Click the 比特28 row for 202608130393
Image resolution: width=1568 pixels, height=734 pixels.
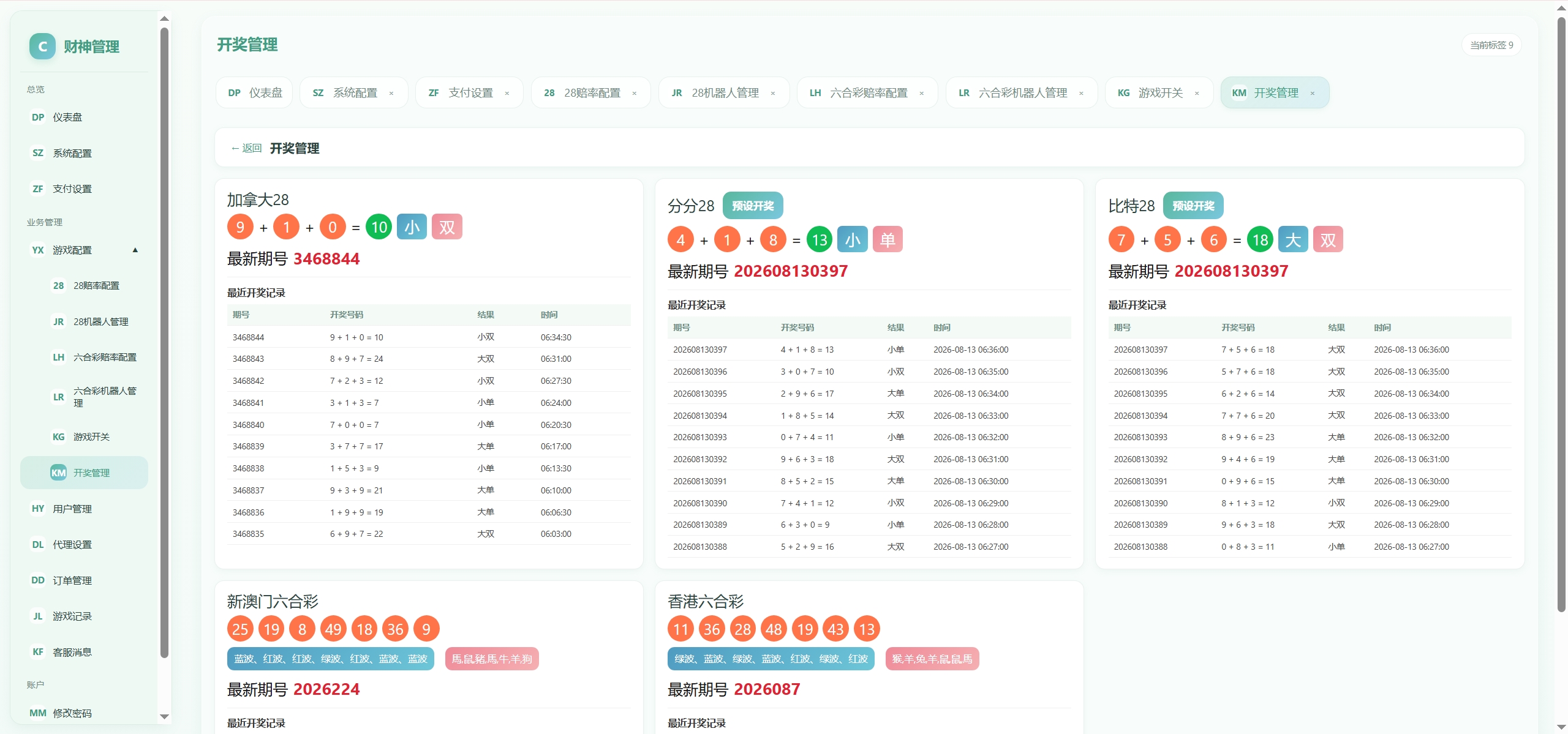click(x=1310, y=437)
